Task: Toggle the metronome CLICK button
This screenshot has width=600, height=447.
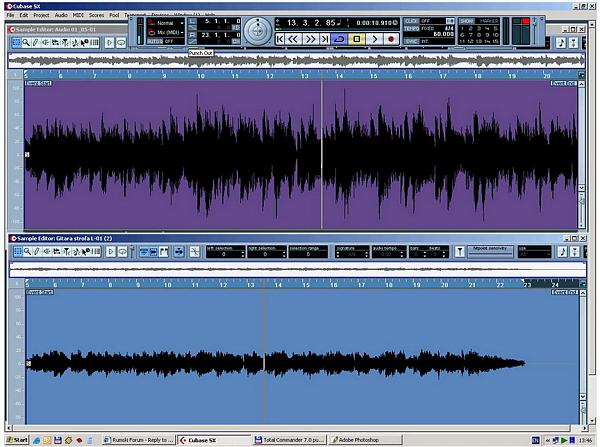Action: click(x=412, y=20)
